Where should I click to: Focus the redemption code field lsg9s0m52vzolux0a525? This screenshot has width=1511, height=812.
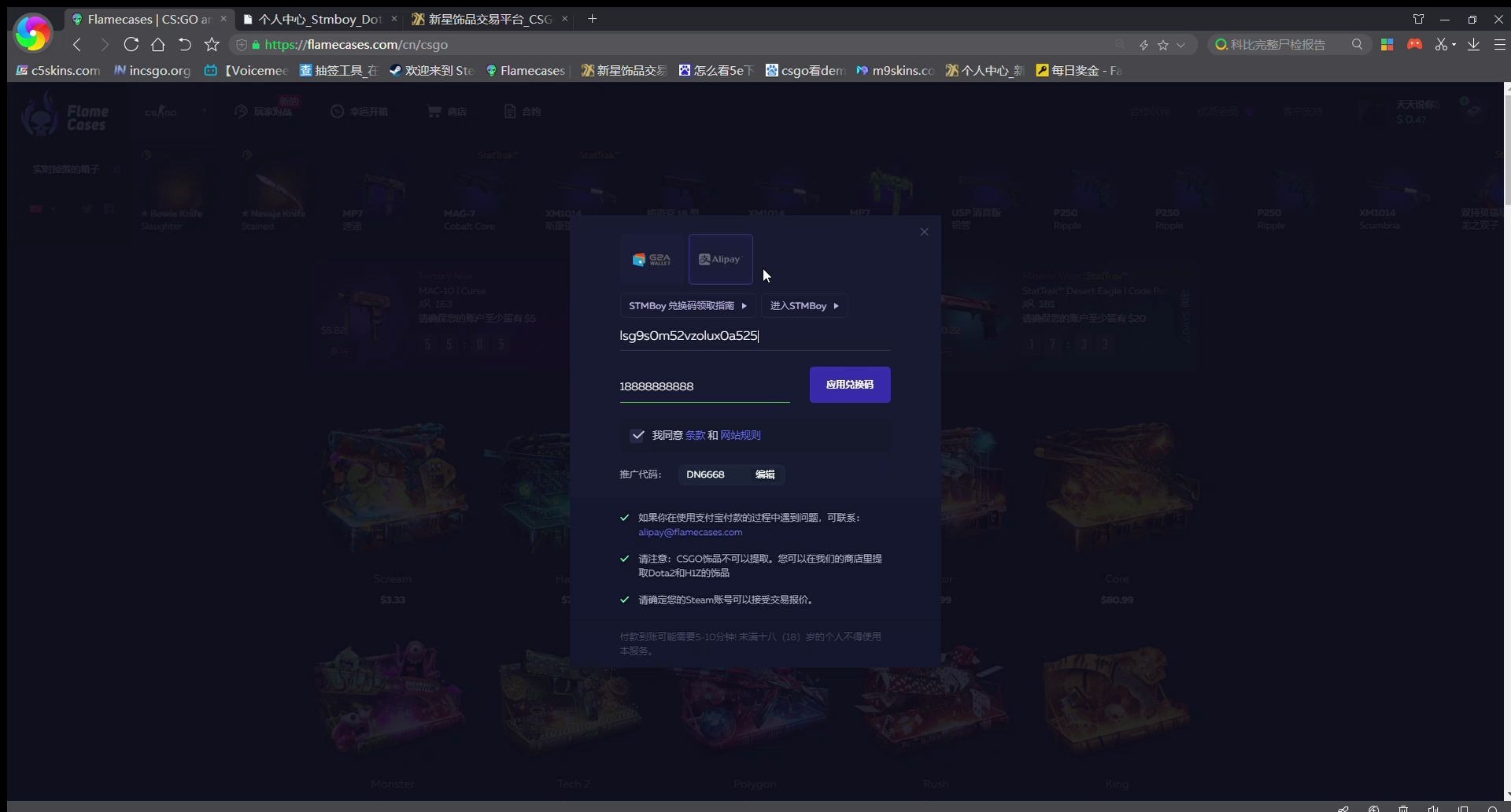(x=755, y=336)
